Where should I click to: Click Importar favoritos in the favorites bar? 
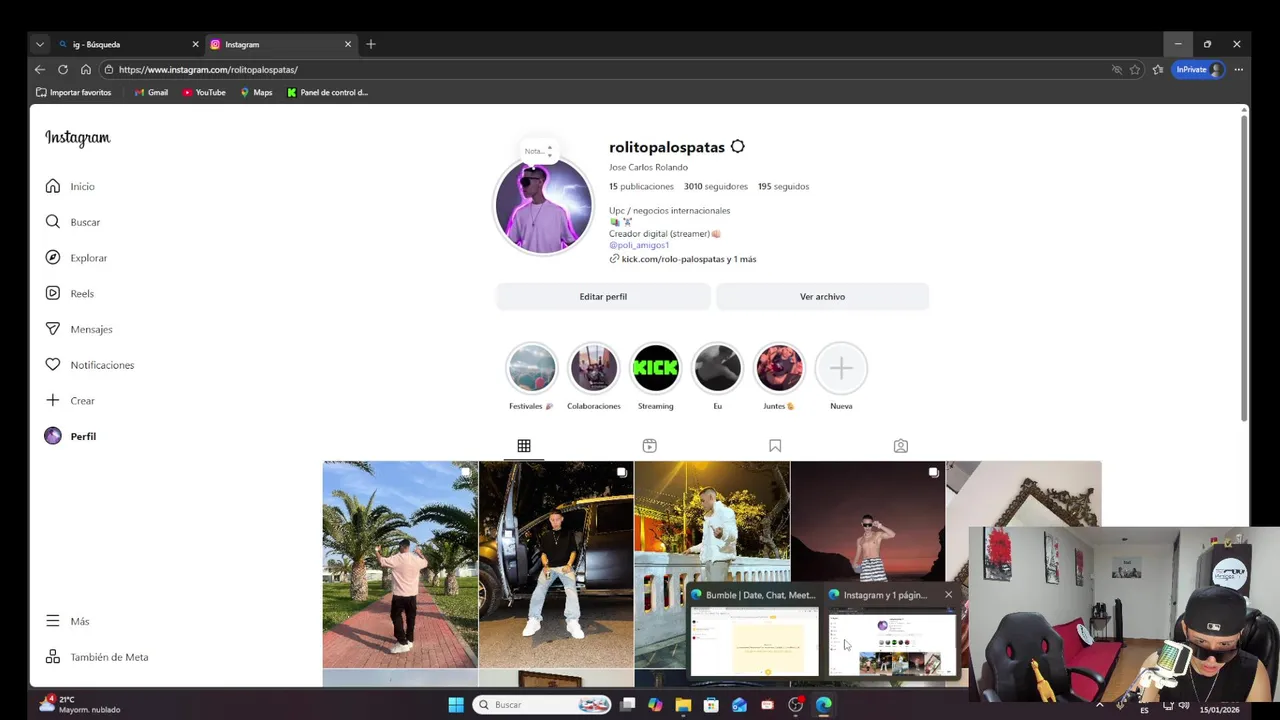pos(73,92)
